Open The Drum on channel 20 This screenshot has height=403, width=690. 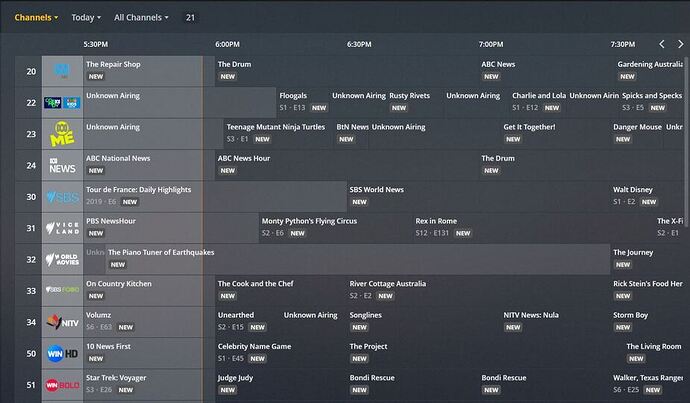(347, 71)
